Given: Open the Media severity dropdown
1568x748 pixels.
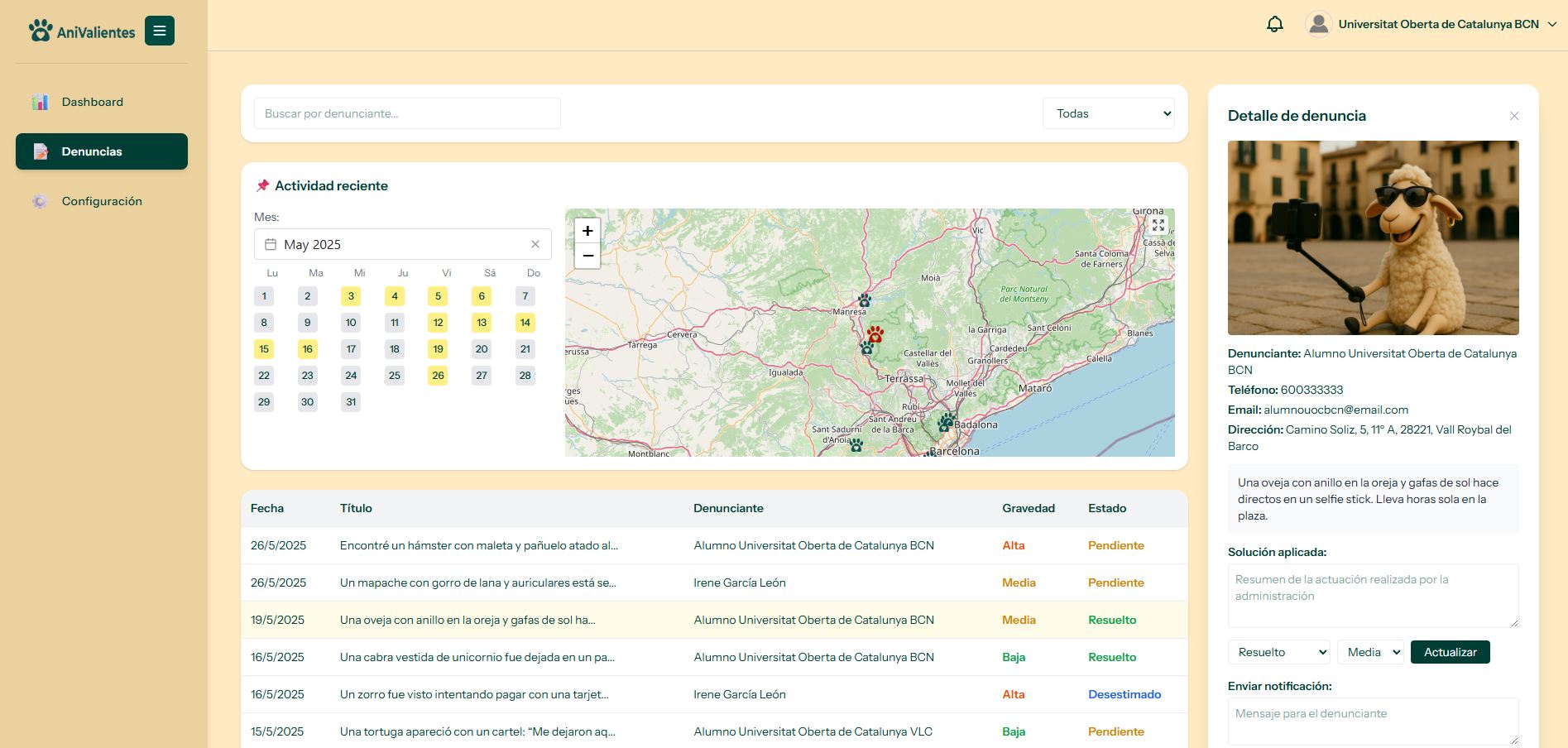Looking at the screenshot, I should point(1370,652).
